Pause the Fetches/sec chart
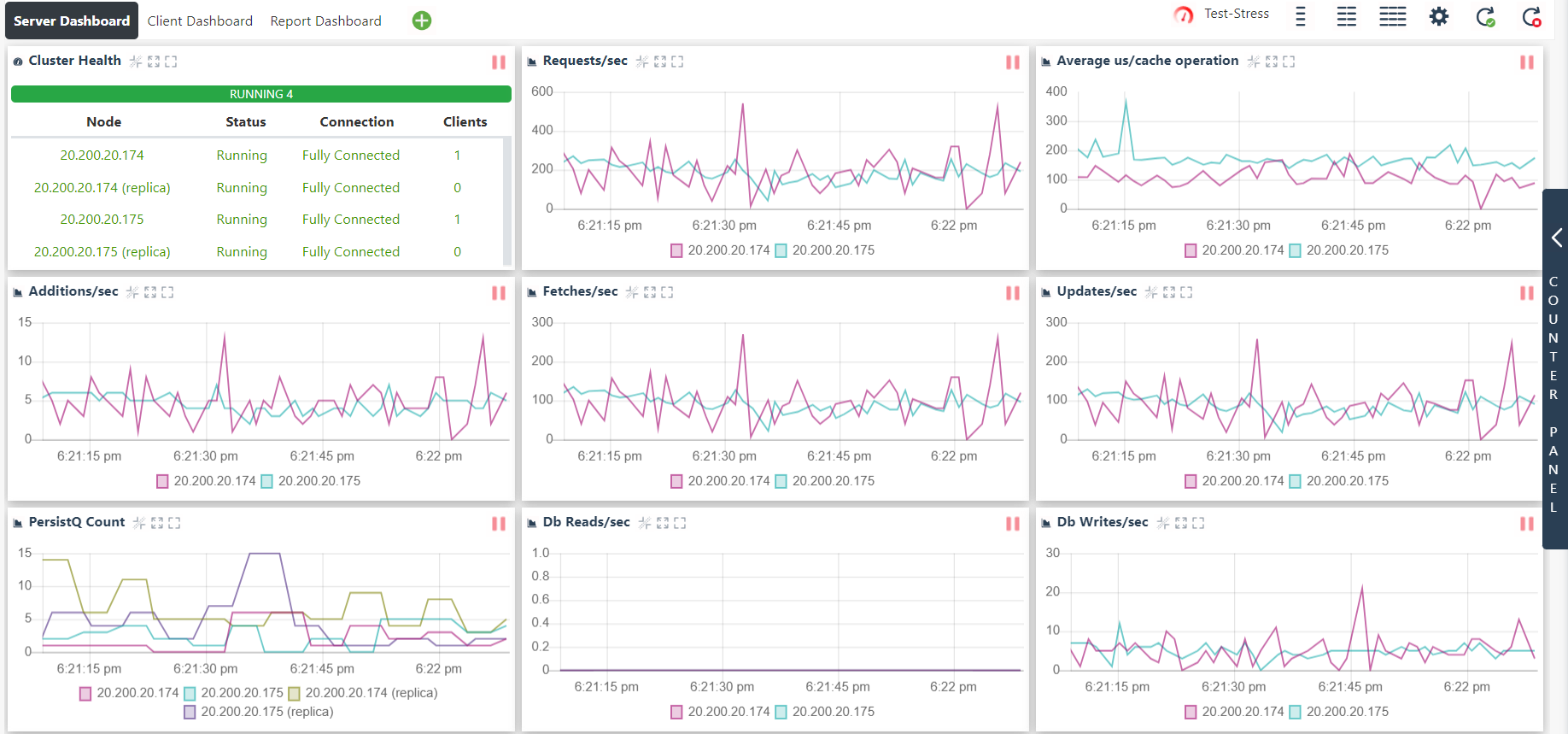This screenshot has width=1568, height=734. 1013,293
